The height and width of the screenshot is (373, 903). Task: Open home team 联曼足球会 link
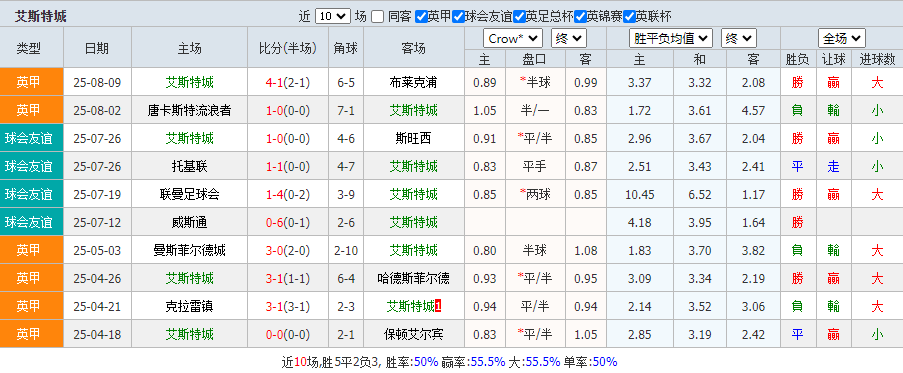click(x=189, y=194)
